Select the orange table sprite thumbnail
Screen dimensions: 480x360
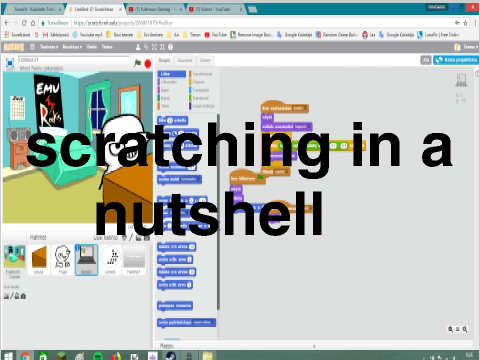39,260
